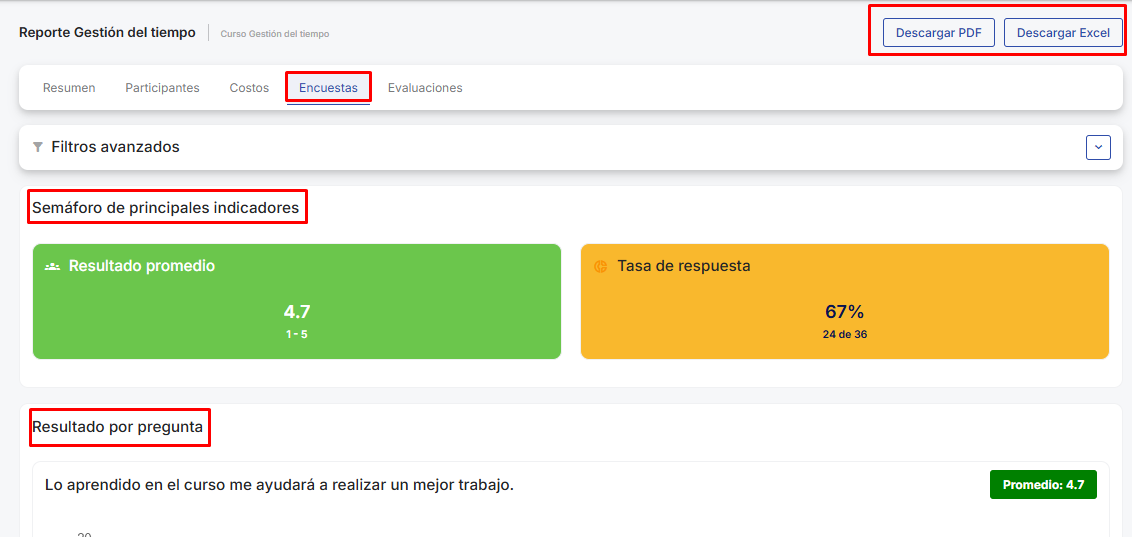Go to the Costos tab
The image size is (1132, 537).
click(x=249, y=88)
